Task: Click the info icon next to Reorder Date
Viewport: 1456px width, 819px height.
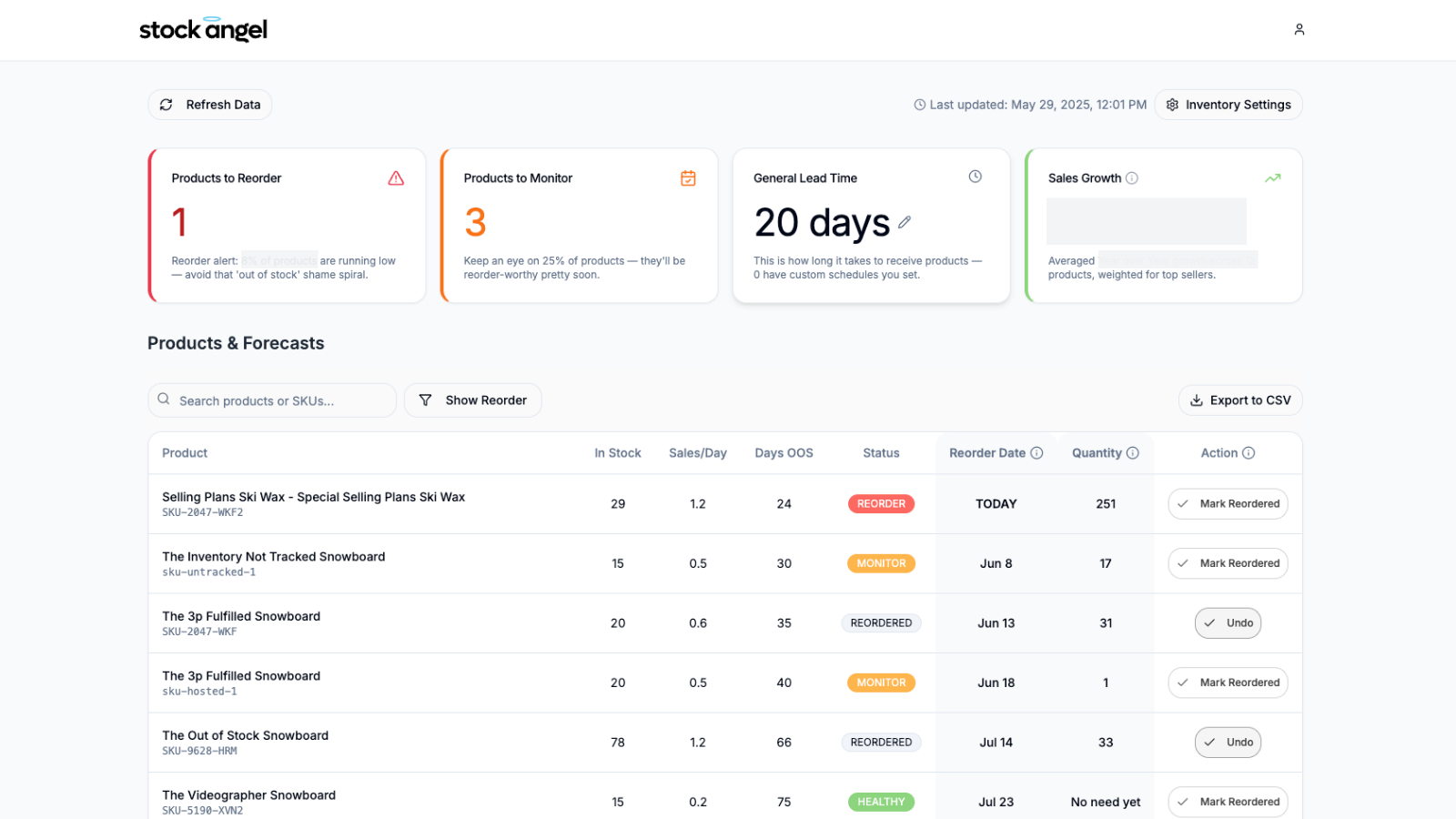Action: click(x=1036, y=453)
